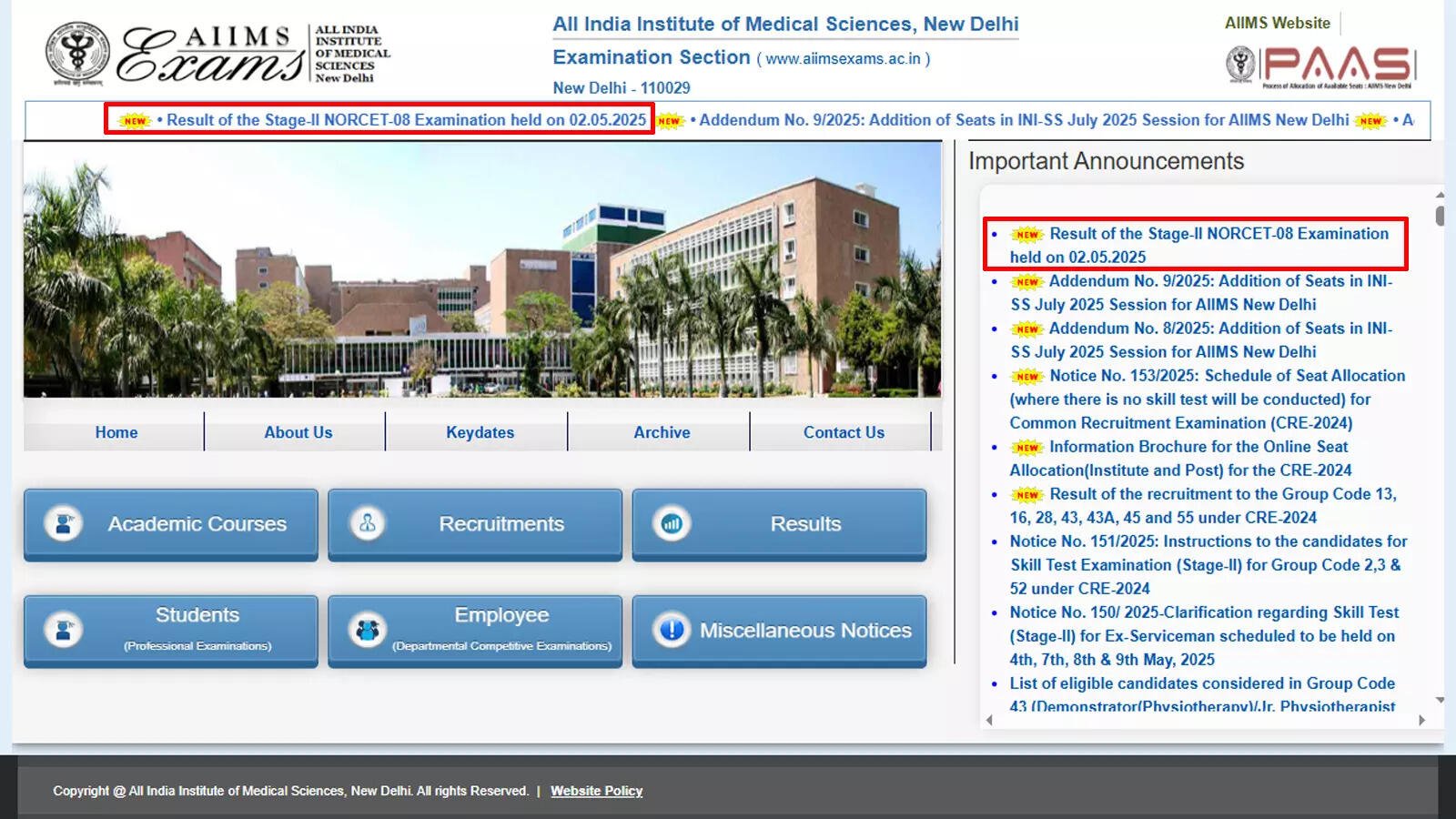The height and width of the screenshot is (819, 1456).
Task: Open the Keydates menu item
Action: point(480,432)
